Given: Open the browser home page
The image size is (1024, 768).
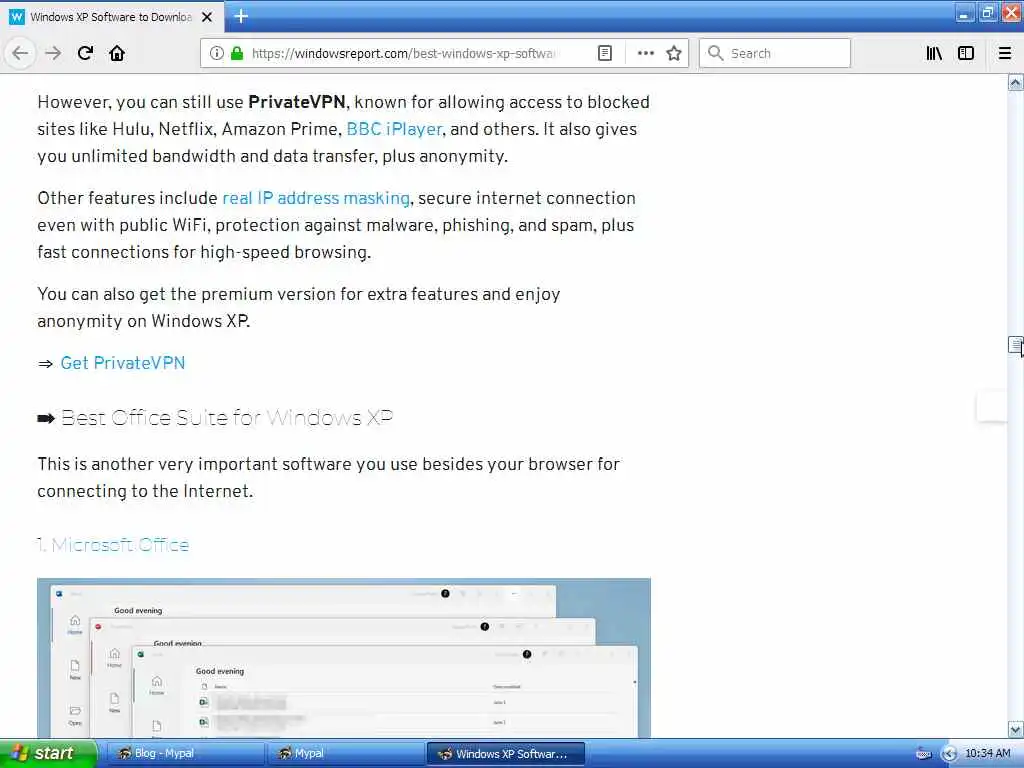Looking at the screenshot, I should coord(117,53).
